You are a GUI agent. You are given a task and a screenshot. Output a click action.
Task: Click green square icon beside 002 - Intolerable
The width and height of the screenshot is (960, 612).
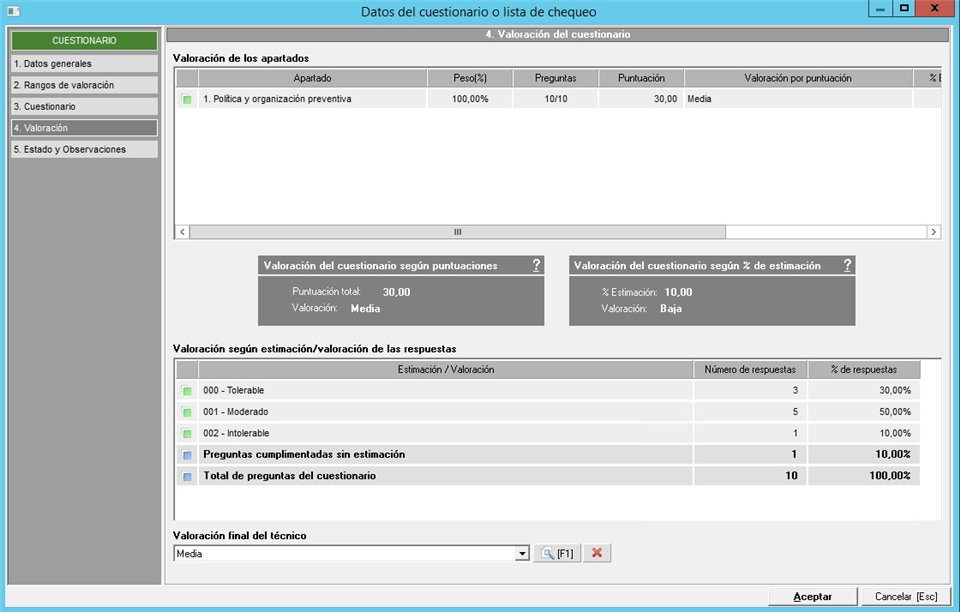point(187,433)
